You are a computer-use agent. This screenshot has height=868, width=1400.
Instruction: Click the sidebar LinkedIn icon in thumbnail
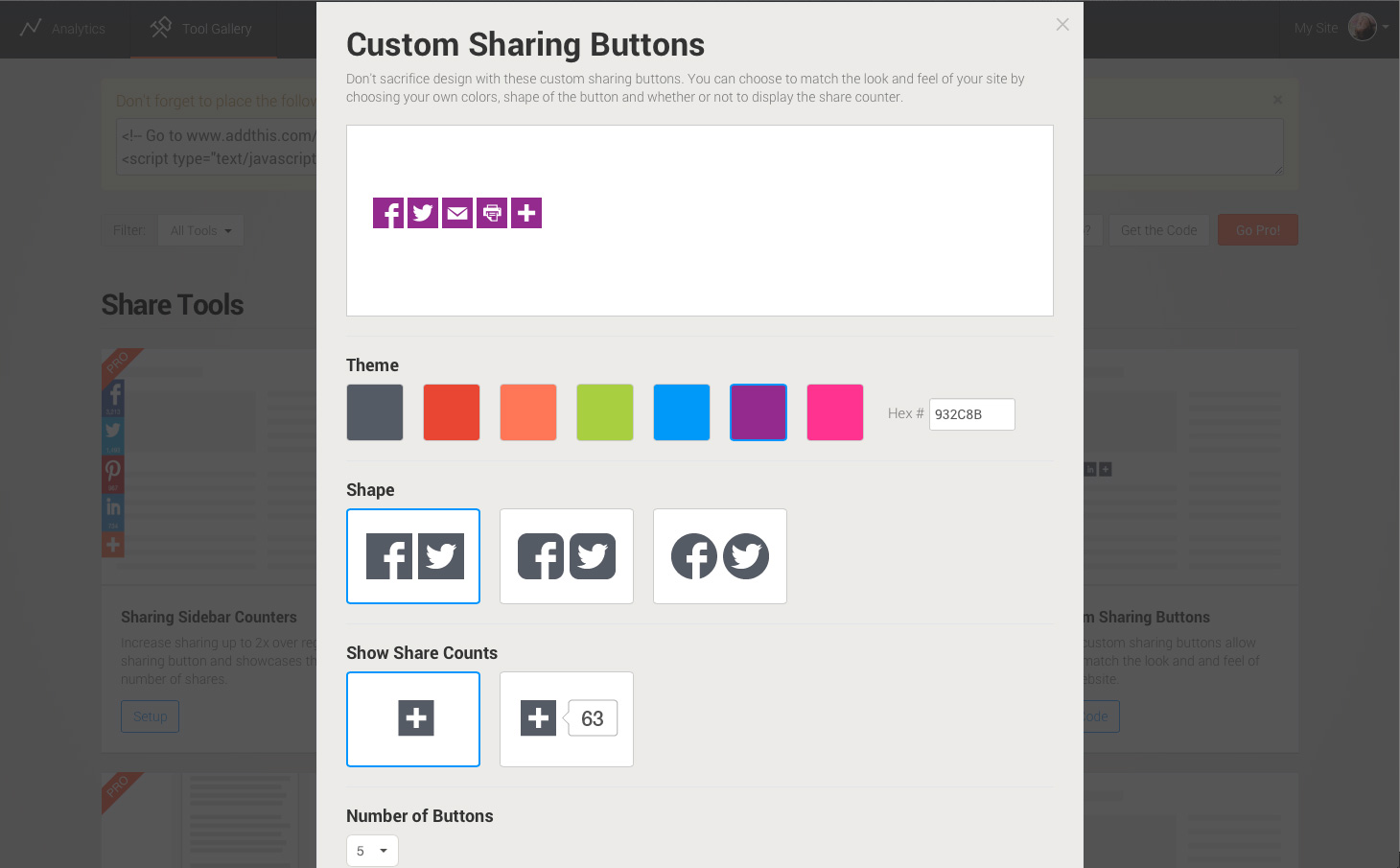click(113, 510)
